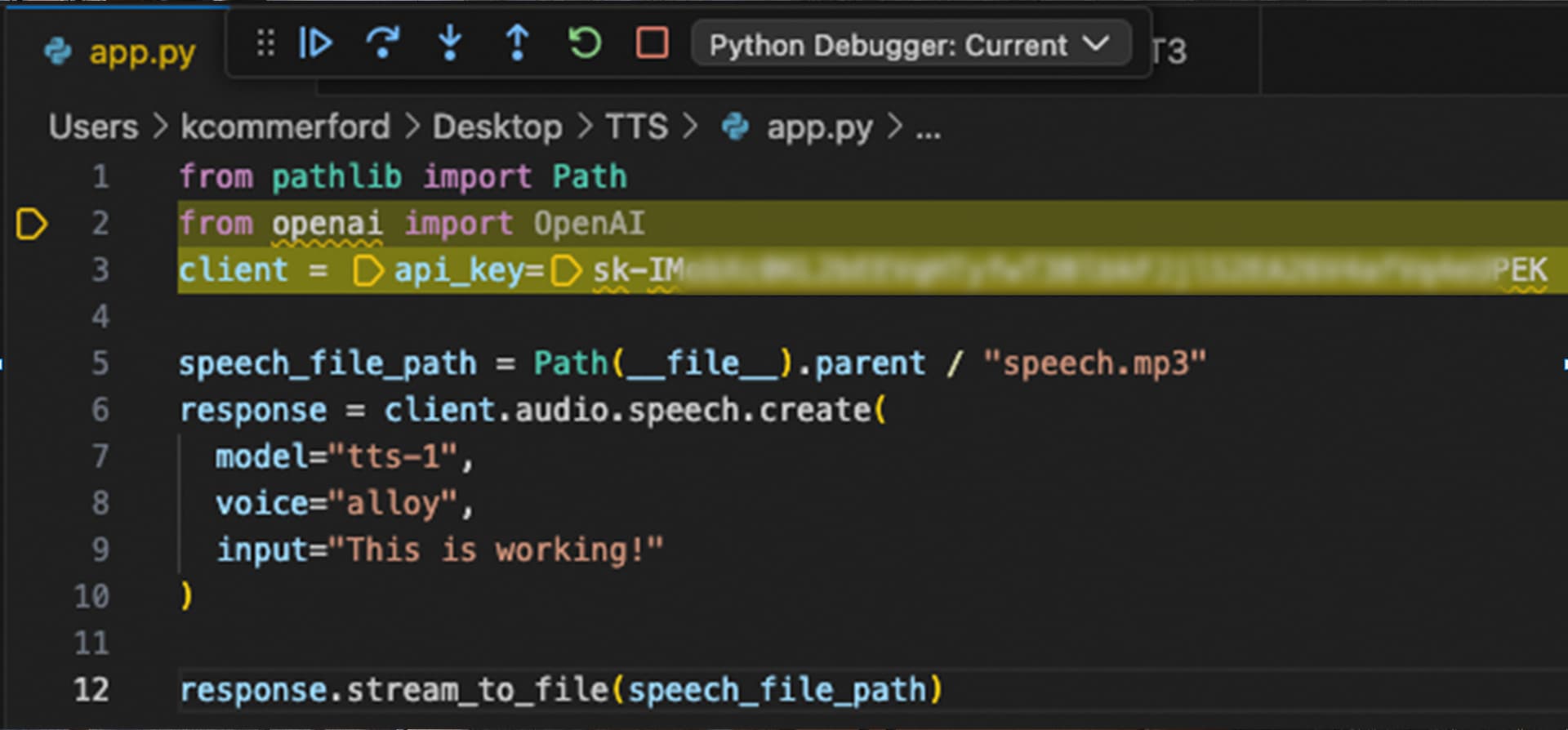Select Desktop breadcrumb segment

(x=497, y=127)
